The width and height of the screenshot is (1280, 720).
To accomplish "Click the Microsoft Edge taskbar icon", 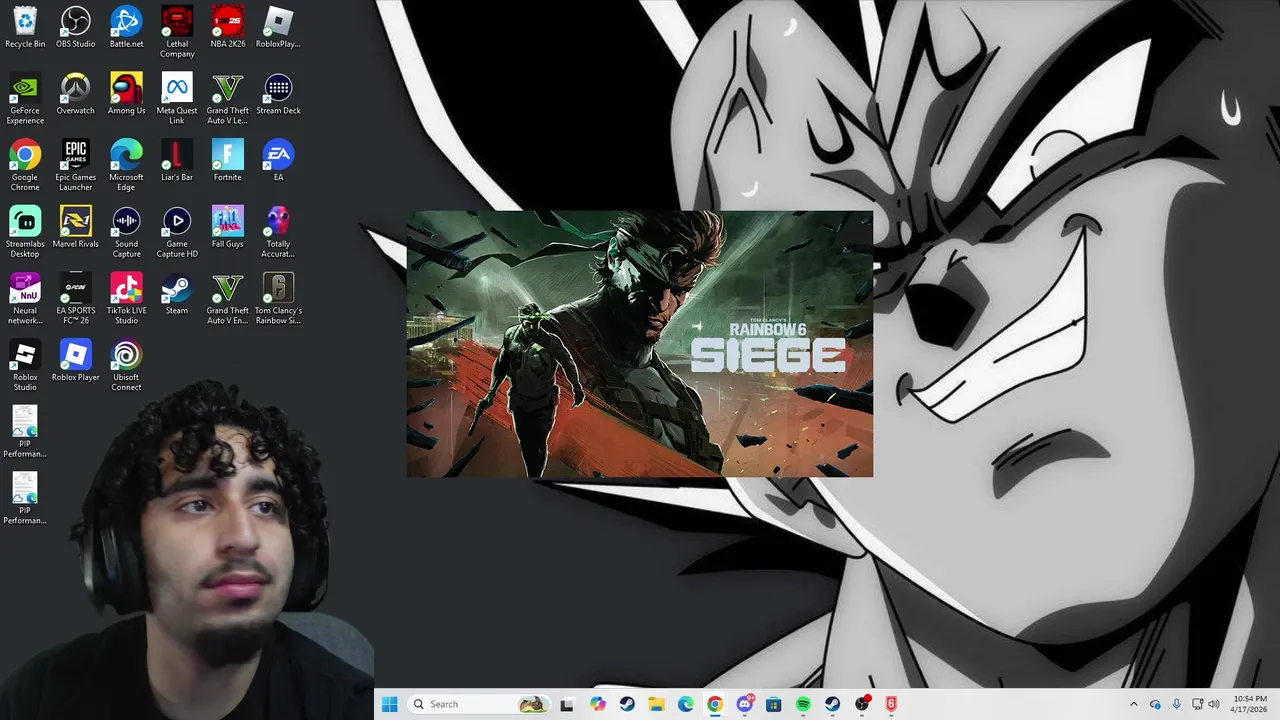I will pyautogui.click(x=686, y=704).
